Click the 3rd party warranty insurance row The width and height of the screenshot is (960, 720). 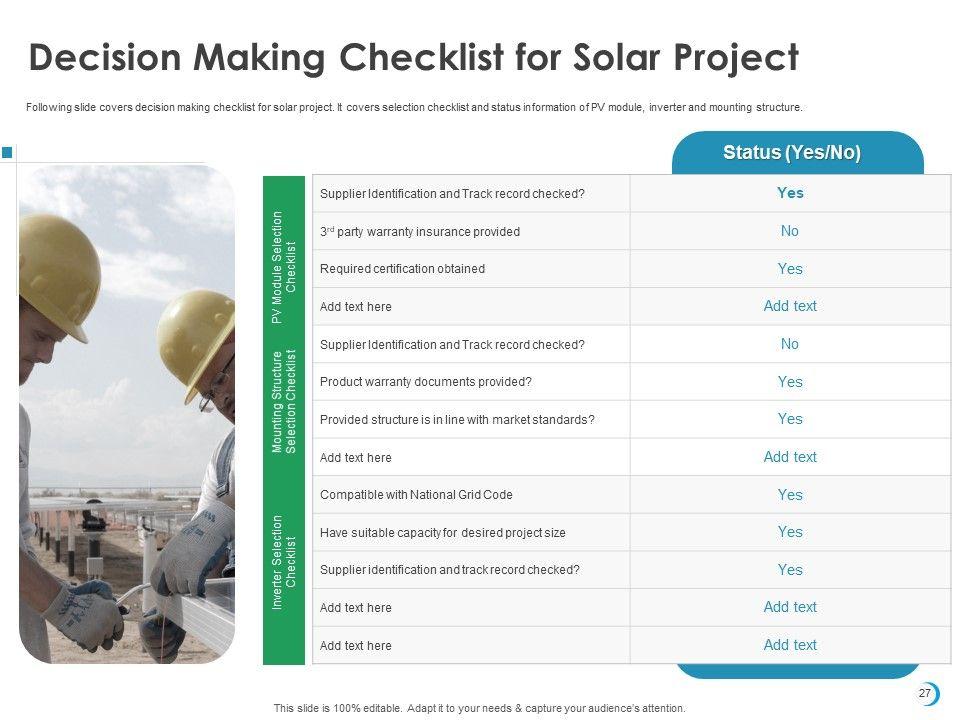[420, 232]
